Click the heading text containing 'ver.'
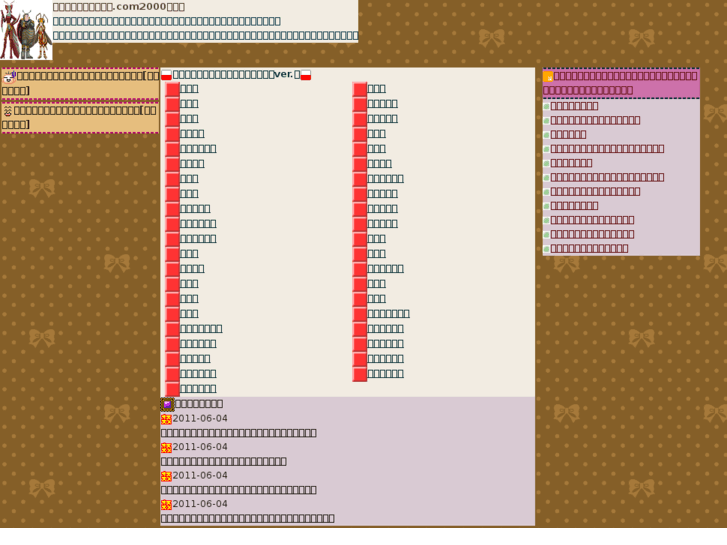Screen dimensions: 727x545 [x=236, y=74]
